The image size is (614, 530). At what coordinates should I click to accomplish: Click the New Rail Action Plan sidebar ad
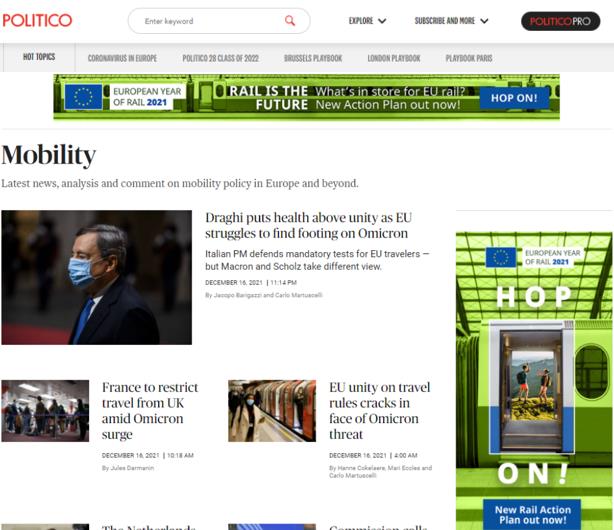(x=534, y=510)
